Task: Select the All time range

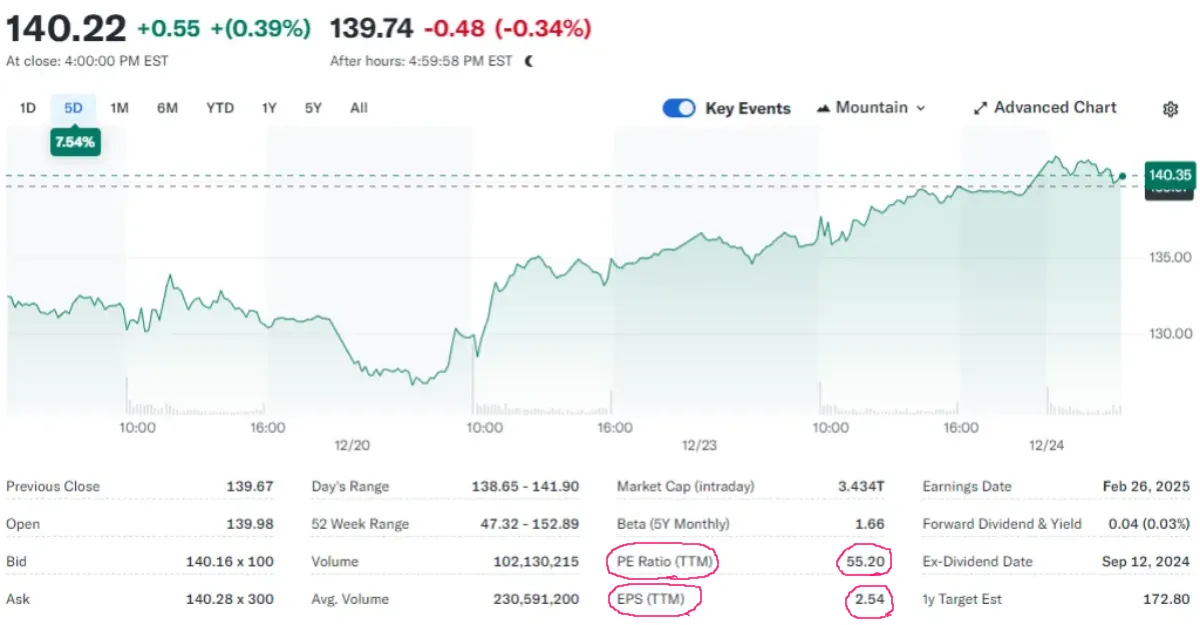Action: tap(359, 108)
